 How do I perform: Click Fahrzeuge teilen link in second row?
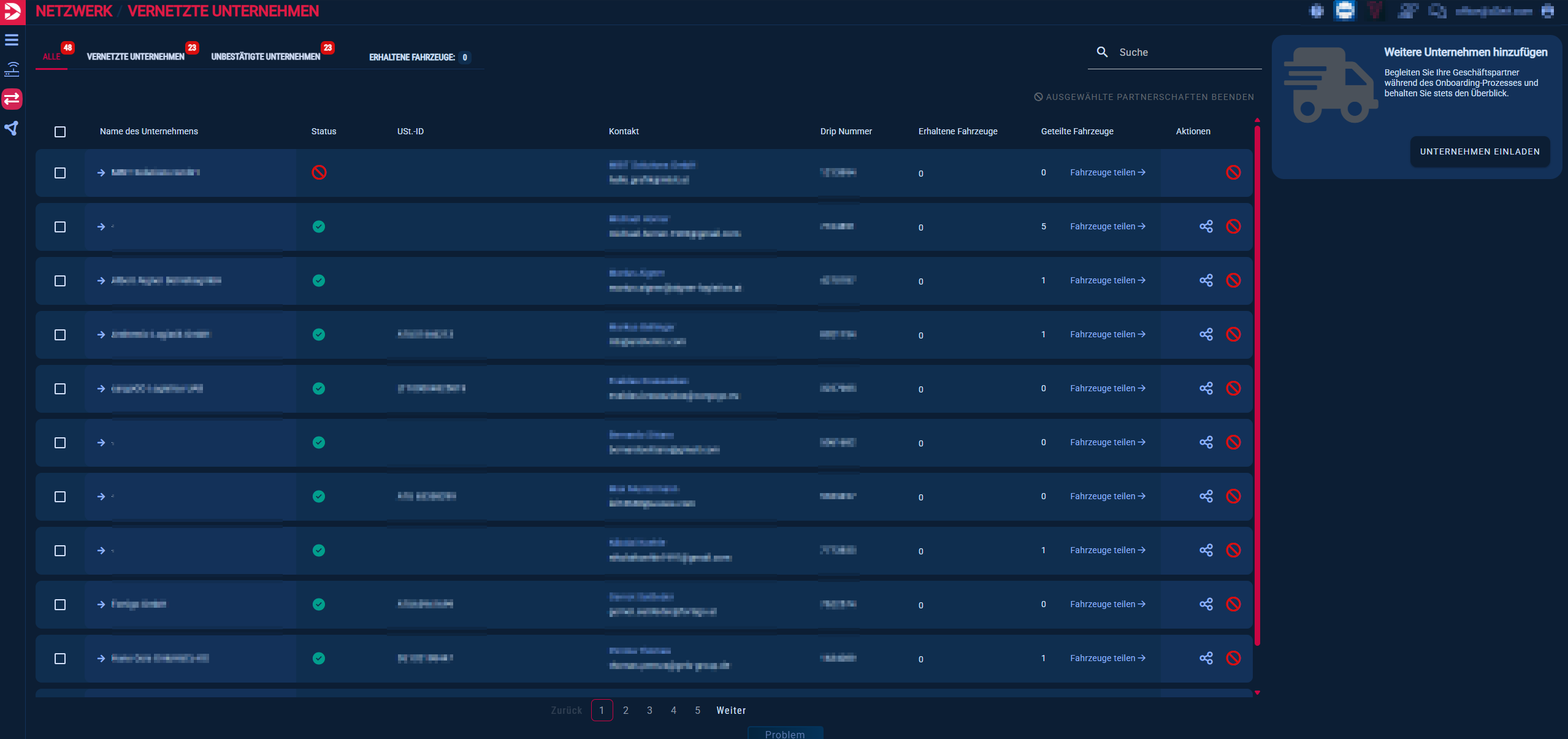point(1107,226)
